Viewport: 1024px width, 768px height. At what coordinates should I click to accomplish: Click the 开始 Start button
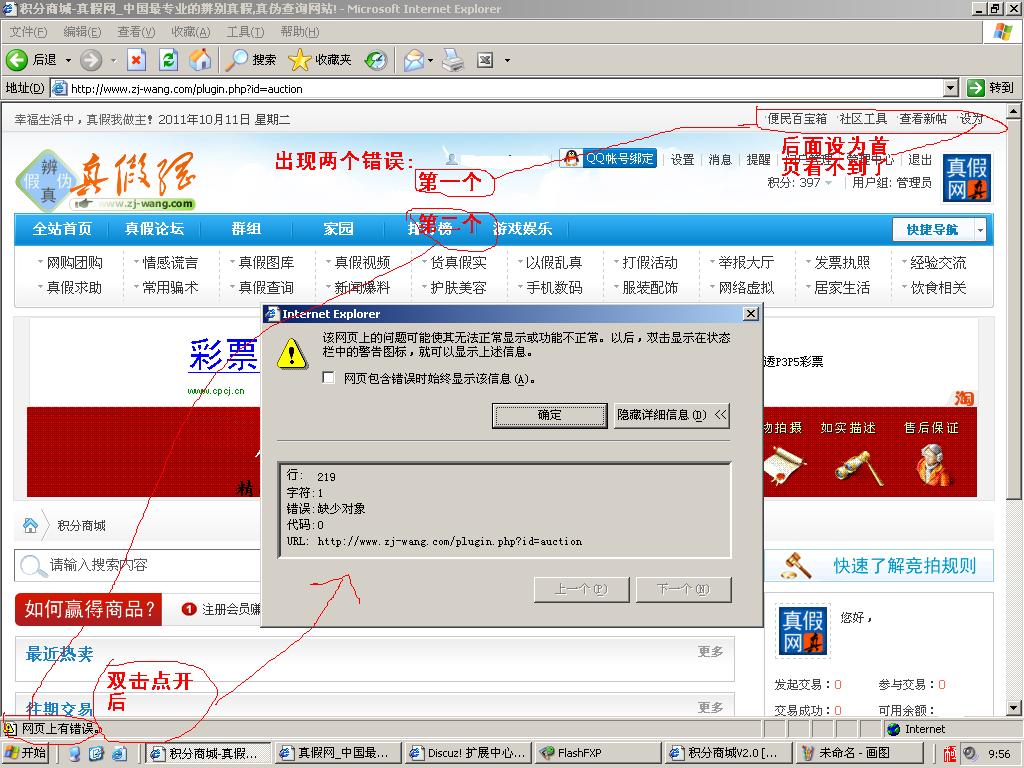click(26, 753)
